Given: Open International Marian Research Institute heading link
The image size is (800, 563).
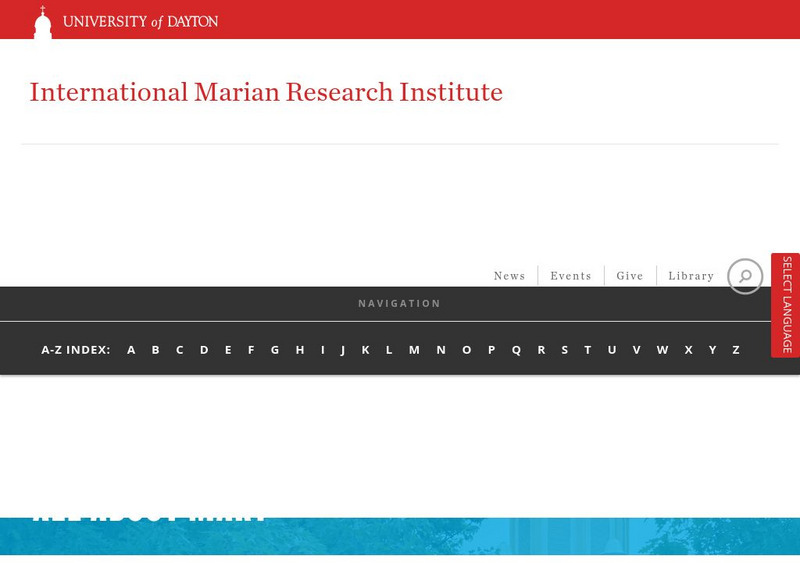Looking at the screenshot, I should tap(266, 92).
